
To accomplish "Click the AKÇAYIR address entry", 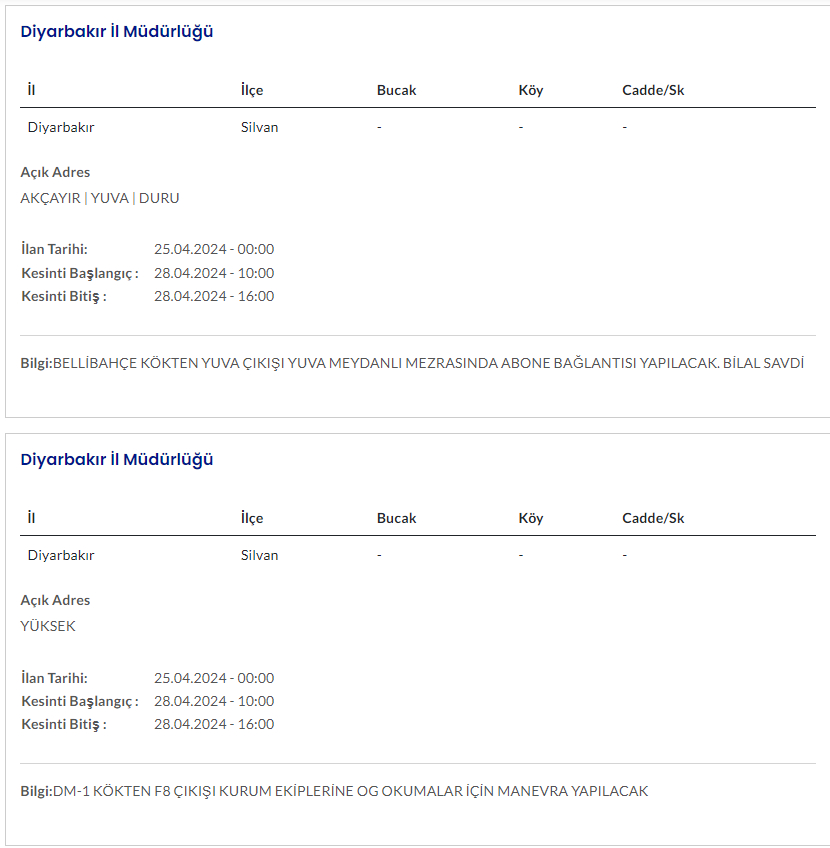I will [50, 198].
